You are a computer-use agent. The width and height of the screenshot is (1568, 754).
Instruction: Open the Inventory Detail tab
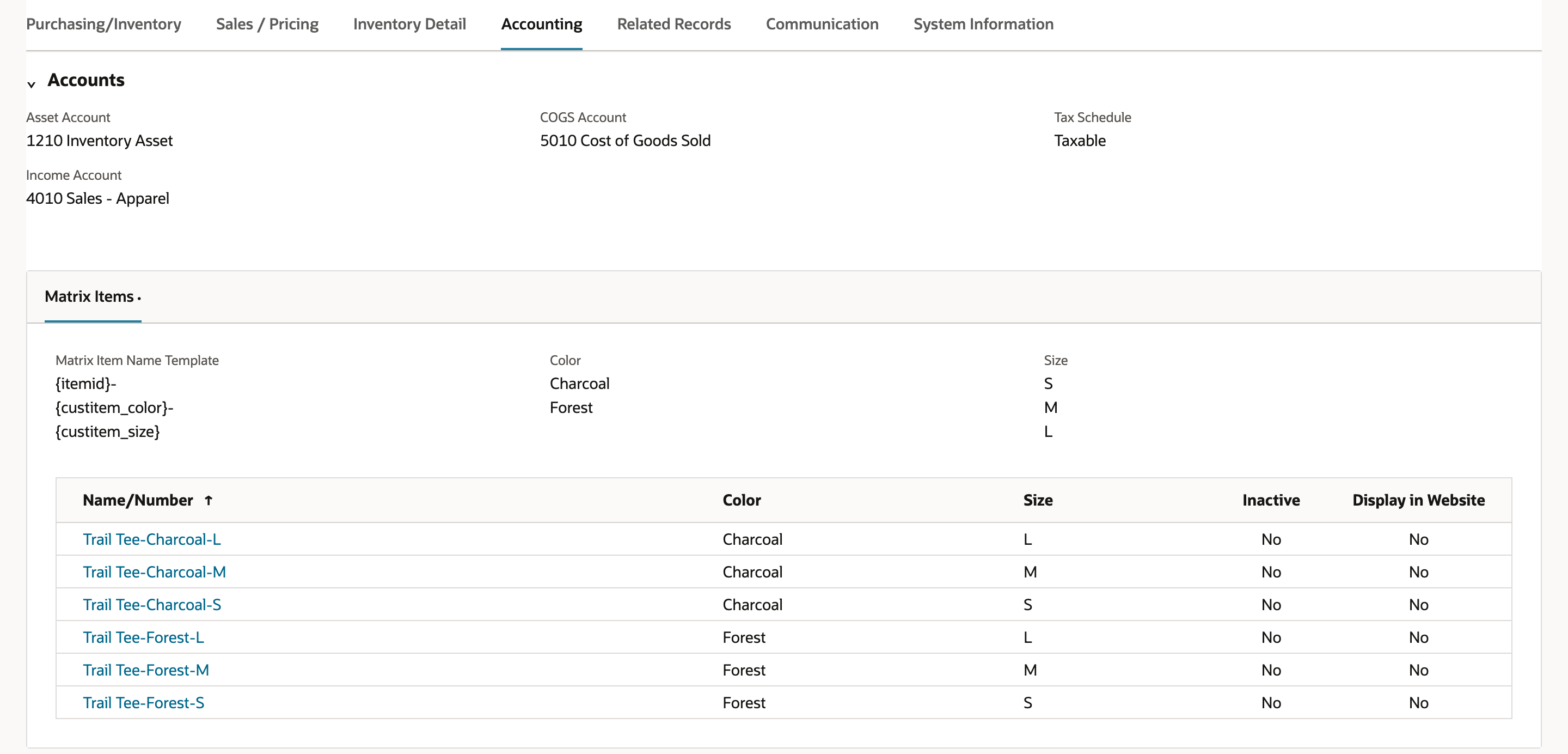coord(409,24)
